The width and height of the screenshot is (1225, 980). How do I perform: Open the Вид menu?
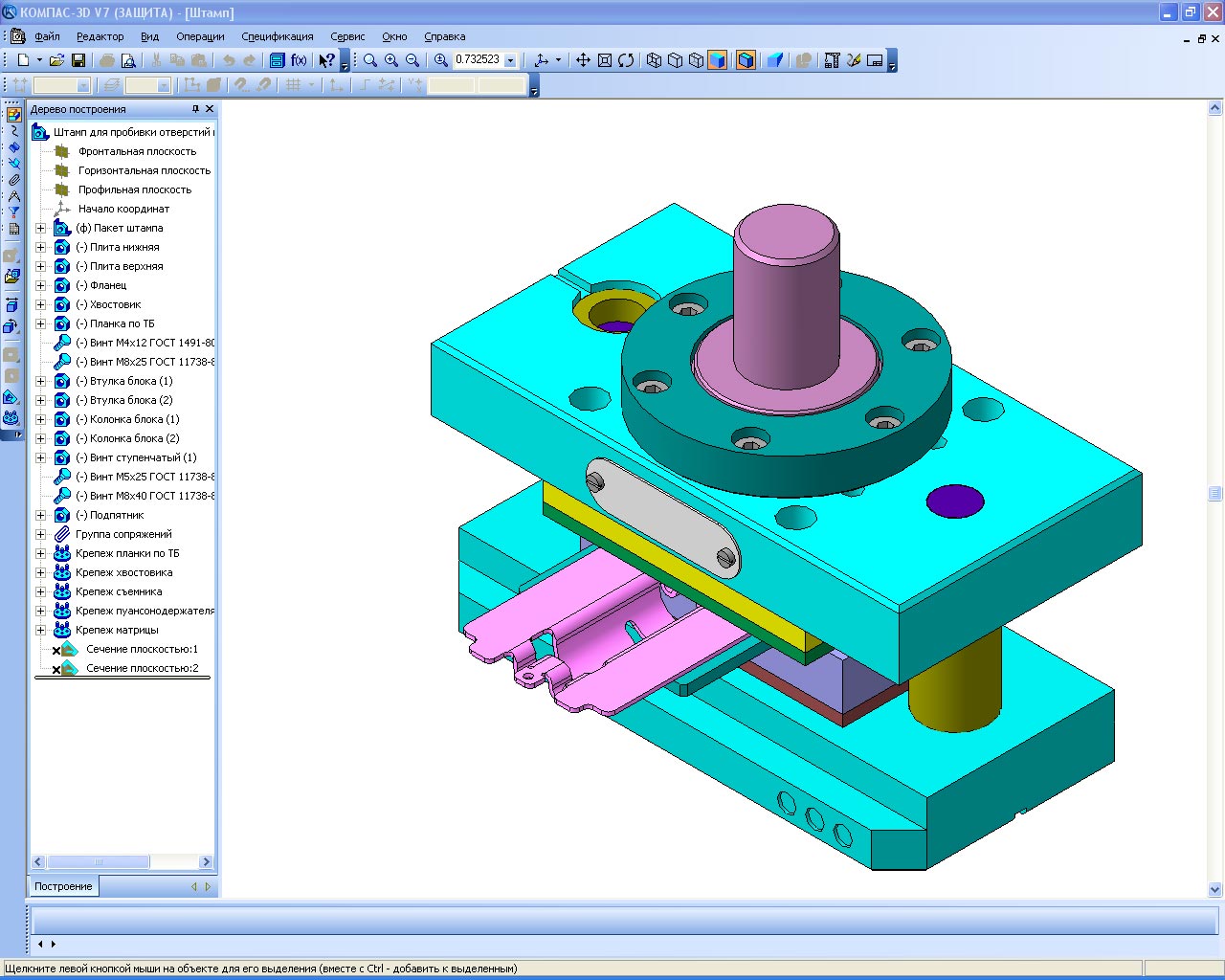[x=149, y=36]
